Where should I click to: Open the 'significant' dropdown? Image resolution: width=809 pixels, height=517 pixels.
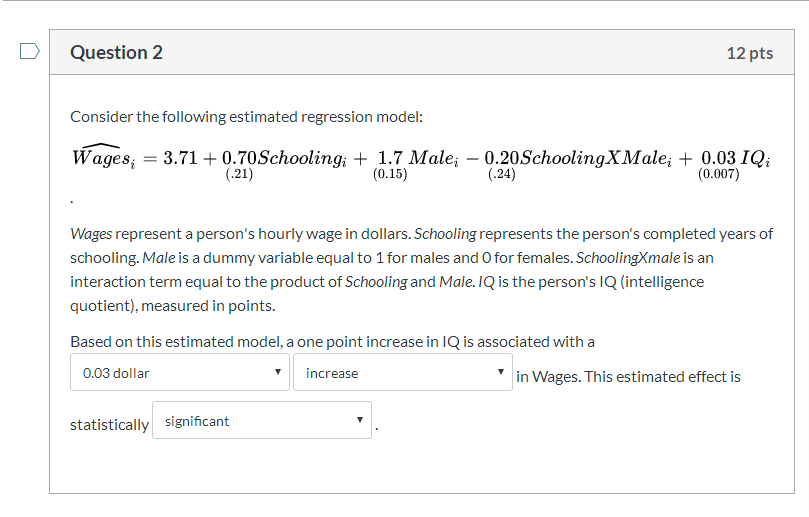(262, 421)
